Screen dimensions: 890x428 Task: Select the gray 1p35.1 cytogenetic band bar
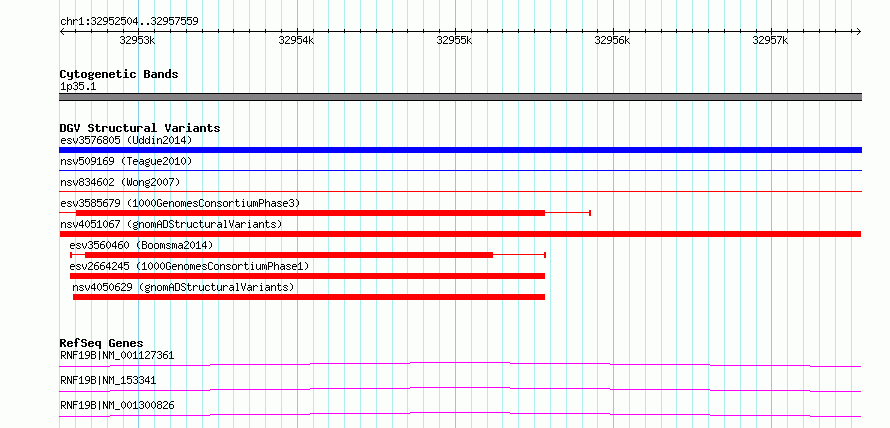[460, 97]
